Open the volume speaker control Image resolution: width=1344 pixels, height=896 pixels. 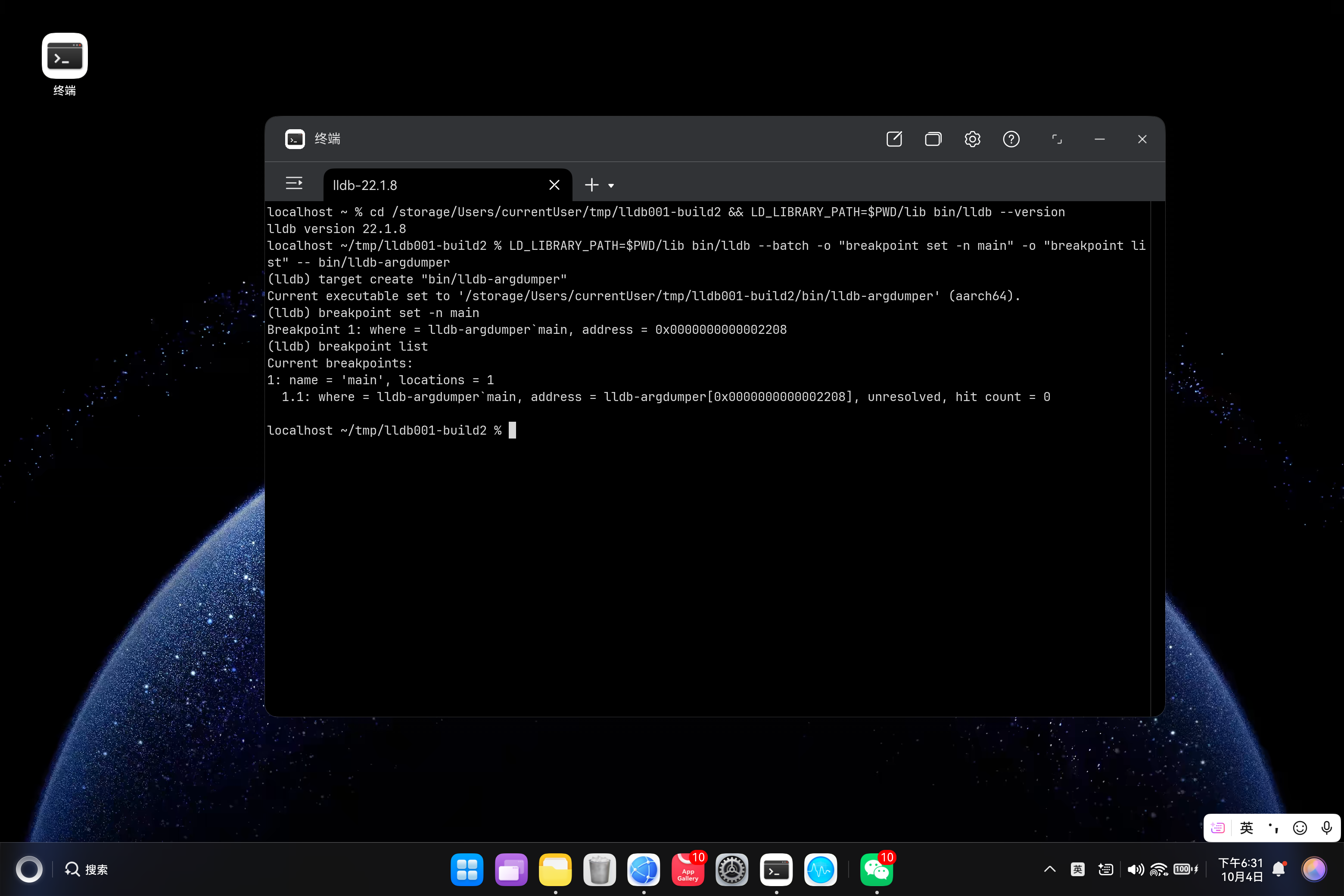pos(1136,869)
